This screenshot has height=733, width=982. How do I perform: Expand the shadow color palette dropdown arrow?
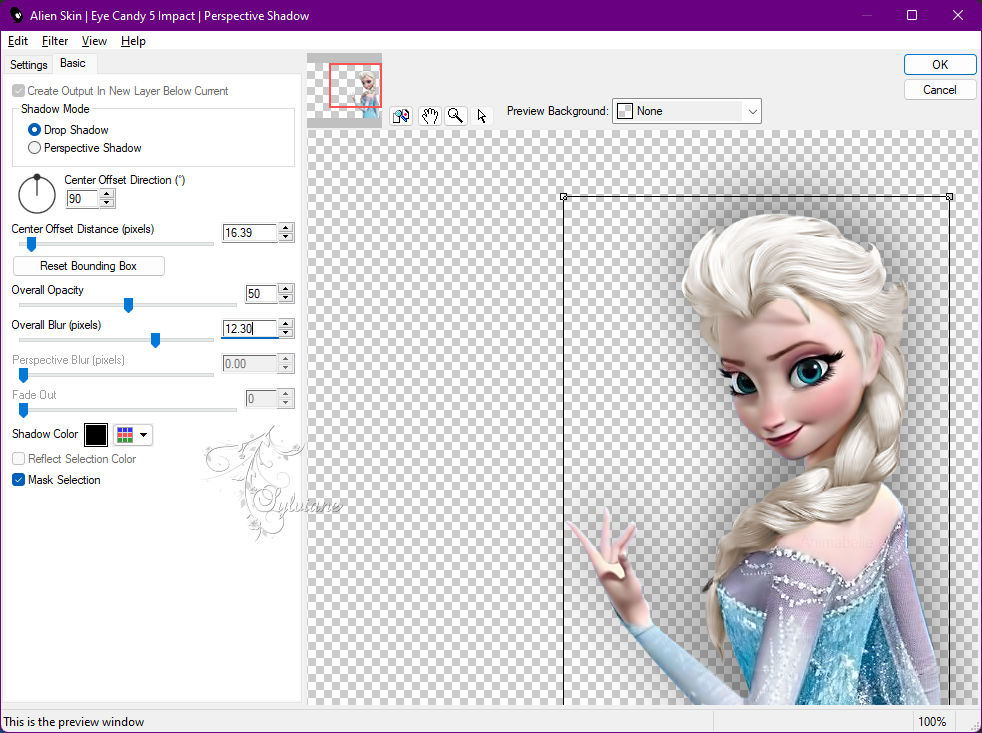pyautogui.click(x=143, y=435)
